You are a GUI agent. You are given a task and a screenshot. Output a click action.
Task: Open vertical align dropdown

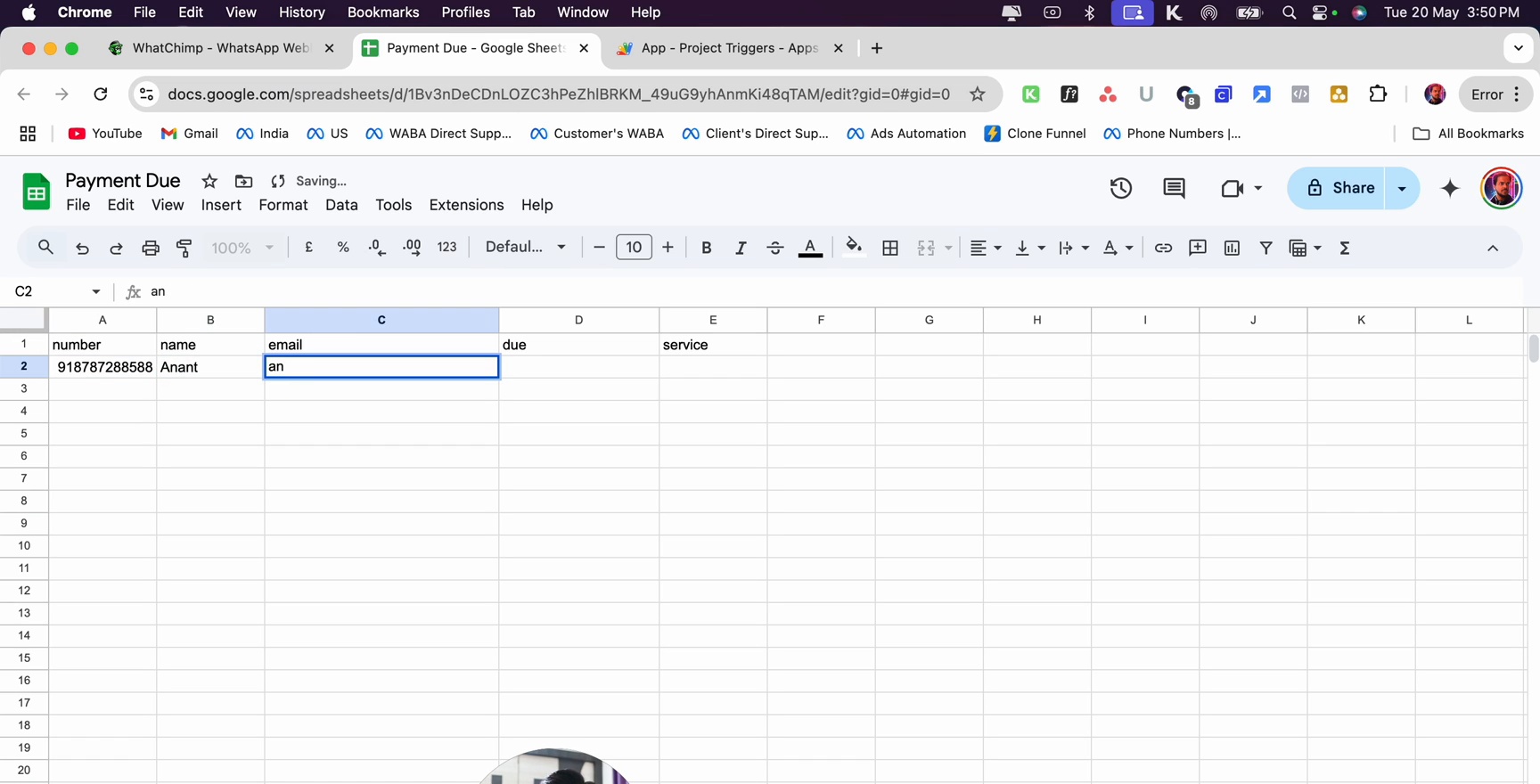[1030, 248]
